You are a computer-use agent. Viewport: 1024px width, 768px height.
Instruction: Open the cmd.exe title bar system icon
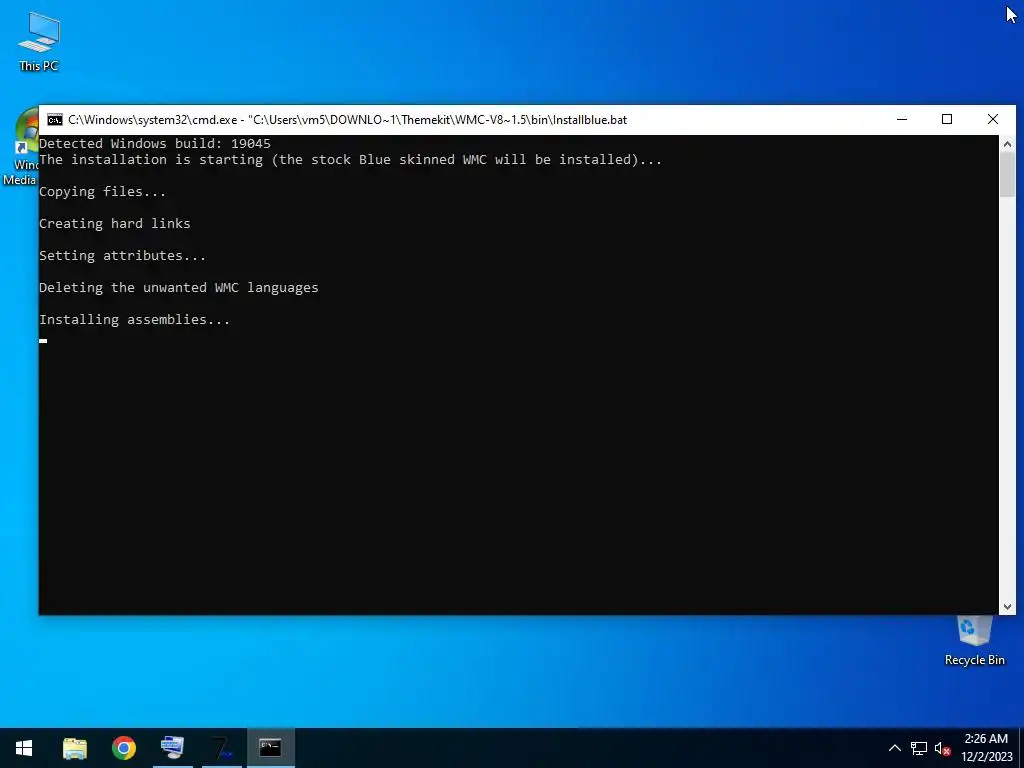[x=55, y=120]
